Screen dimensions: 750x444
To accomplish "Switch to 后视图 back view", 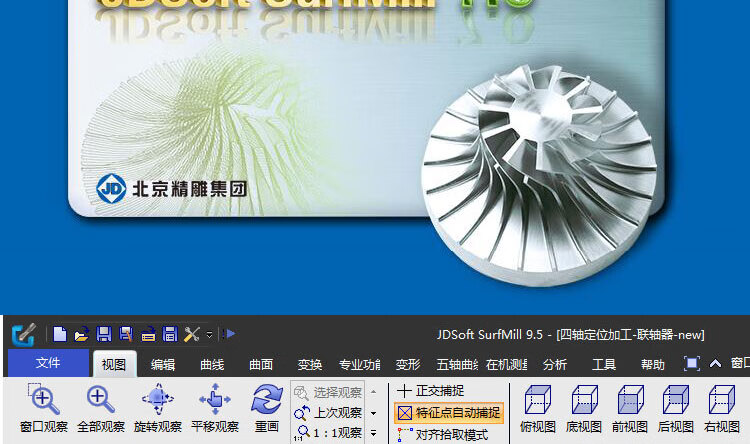I will click(675, 408).
